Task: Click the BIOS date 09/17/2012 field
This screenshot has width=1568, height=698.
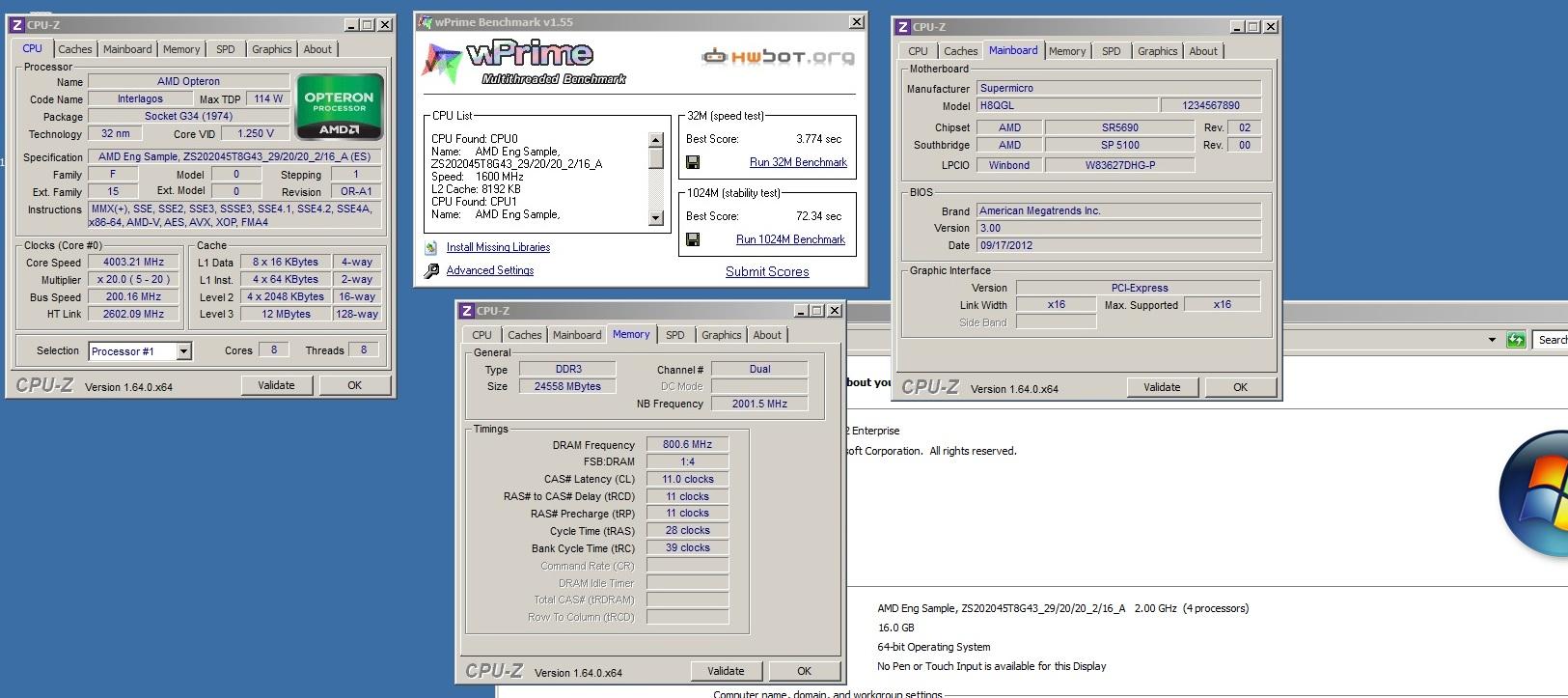Action: (x=1118, y=245)
